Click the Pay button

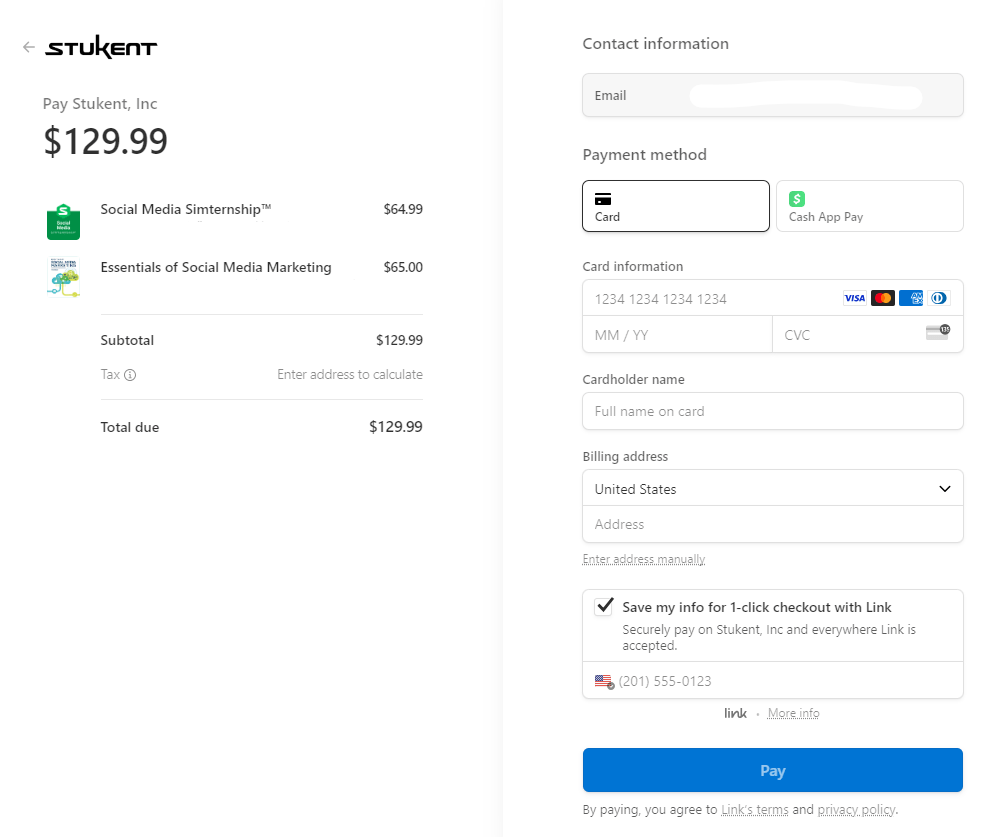pyautogui.click(x=772, y=770)
